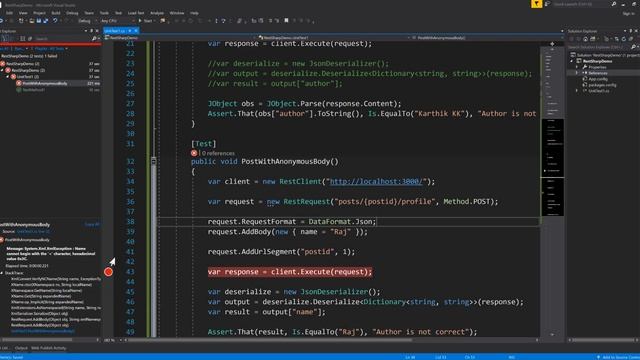Select the passed test below PostWithAnonymousBody
640x360 pixels.
click(33, 90)
